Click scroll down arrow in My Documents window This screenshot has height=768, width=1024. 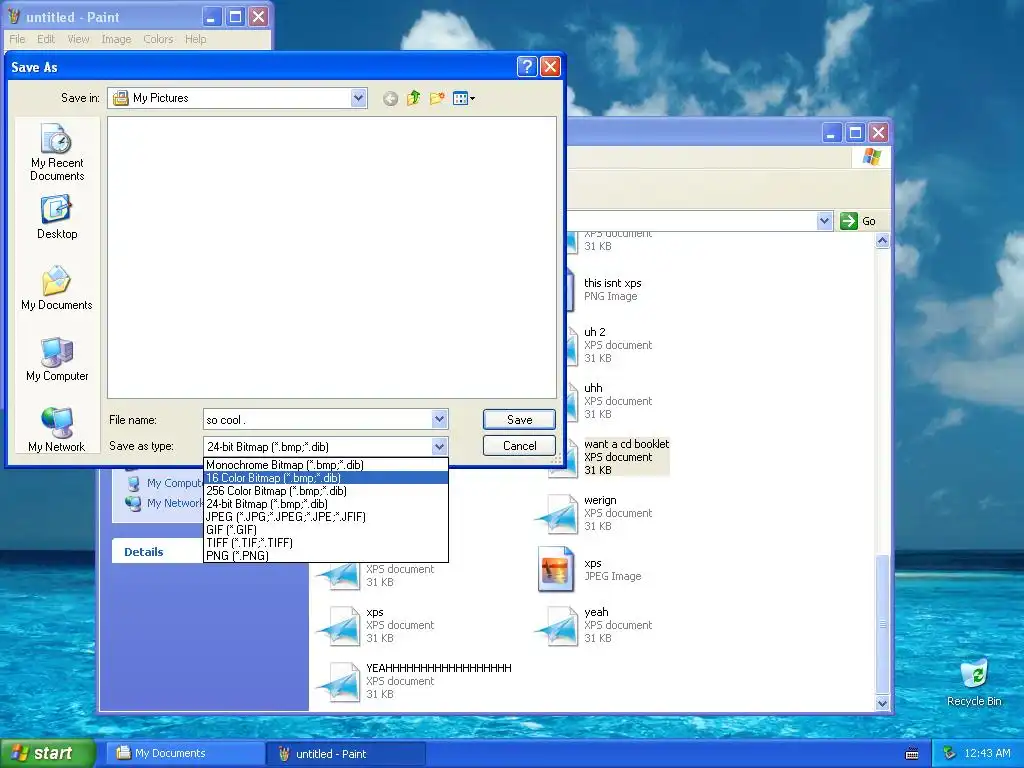coord(882,703)
